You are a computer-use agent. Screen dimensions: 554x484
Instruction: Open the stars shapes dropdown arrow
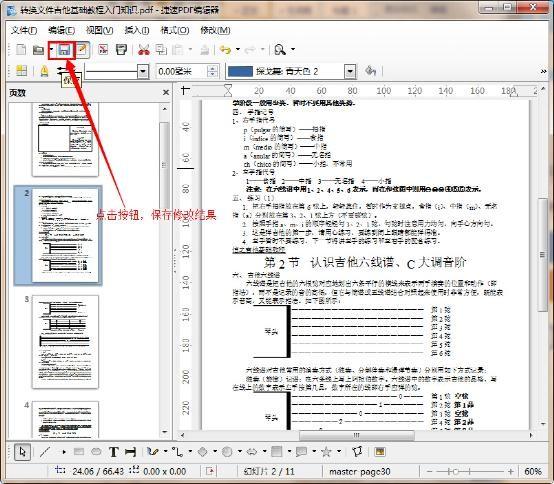click(339, 451)
